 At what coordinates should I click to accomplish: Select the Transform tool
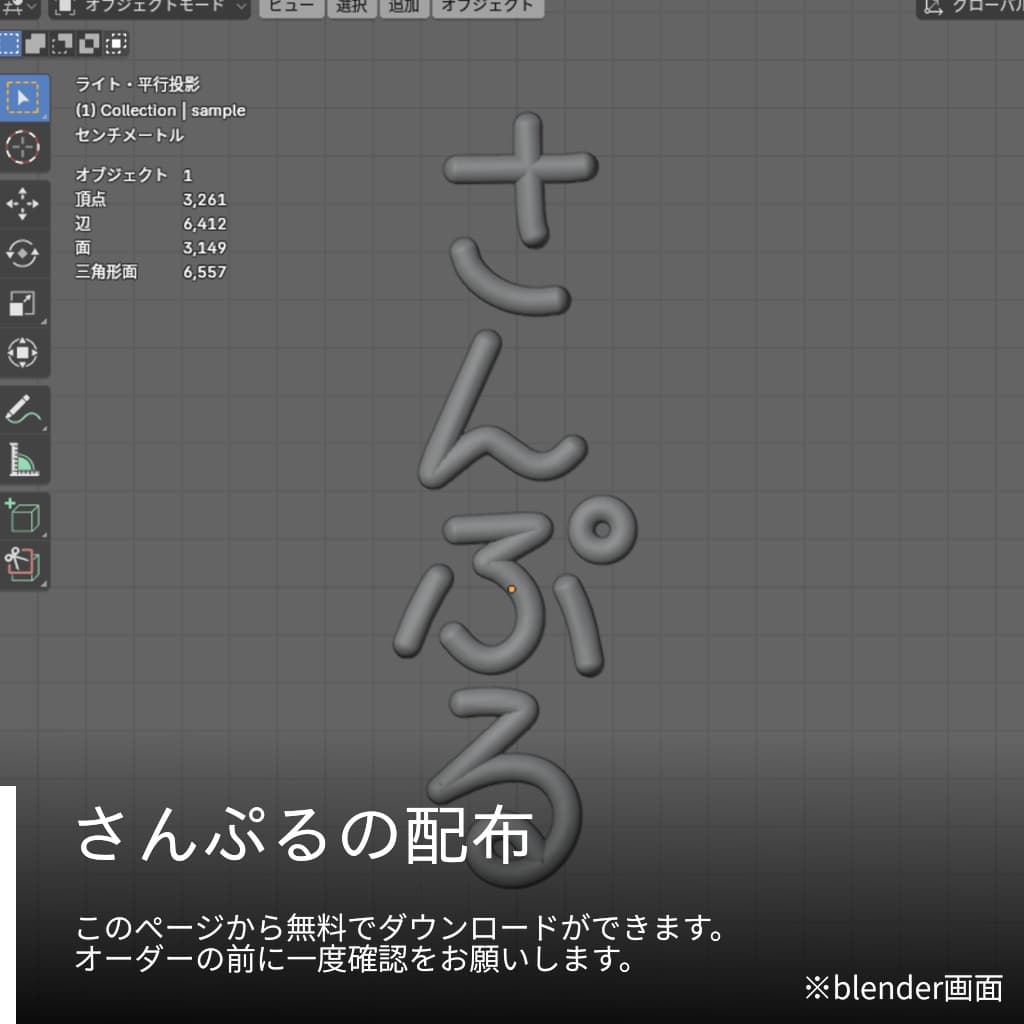point(25,352)
